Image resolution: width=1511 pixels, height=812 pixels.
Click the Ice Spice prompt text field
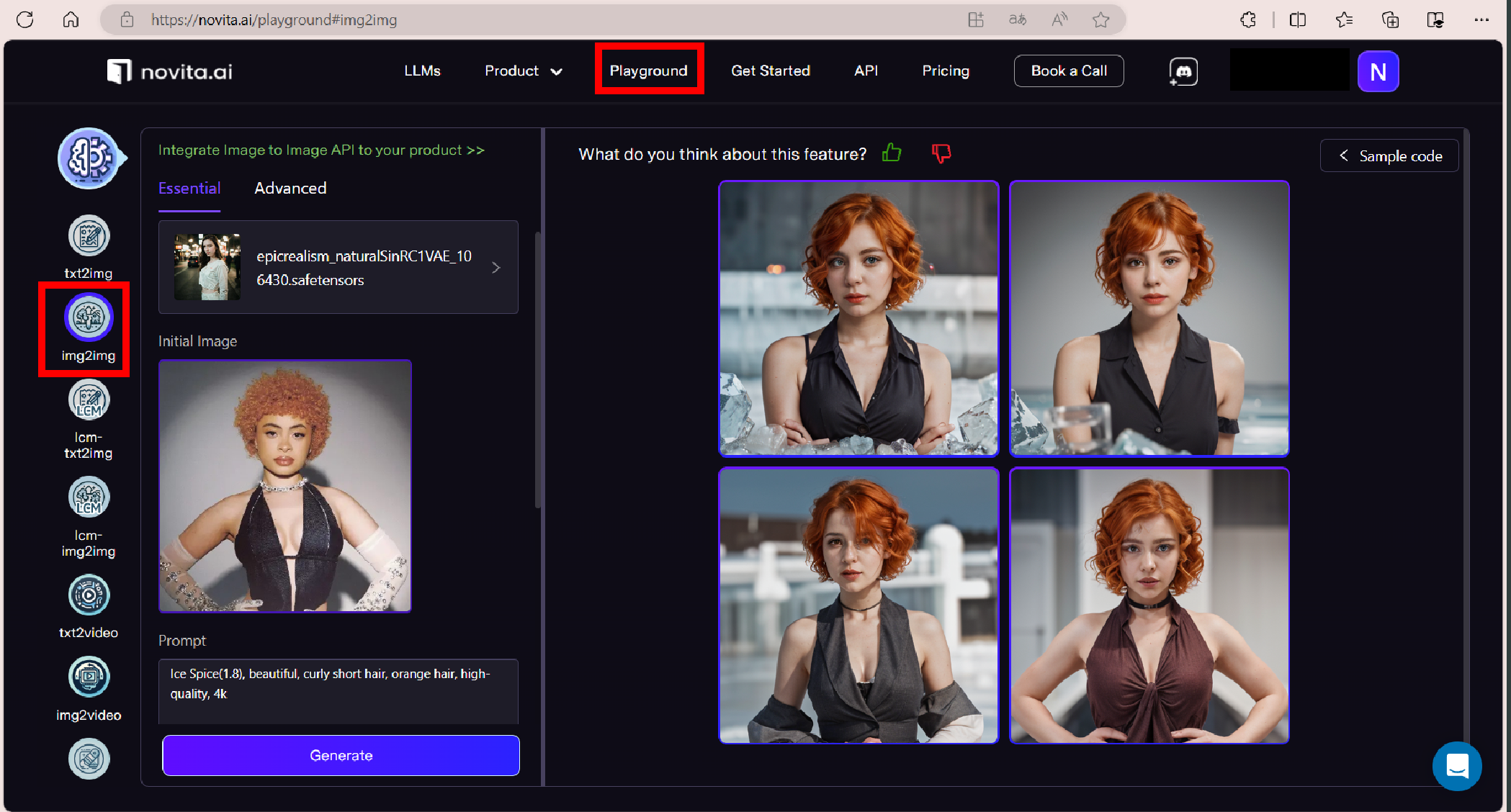point(338,690)
